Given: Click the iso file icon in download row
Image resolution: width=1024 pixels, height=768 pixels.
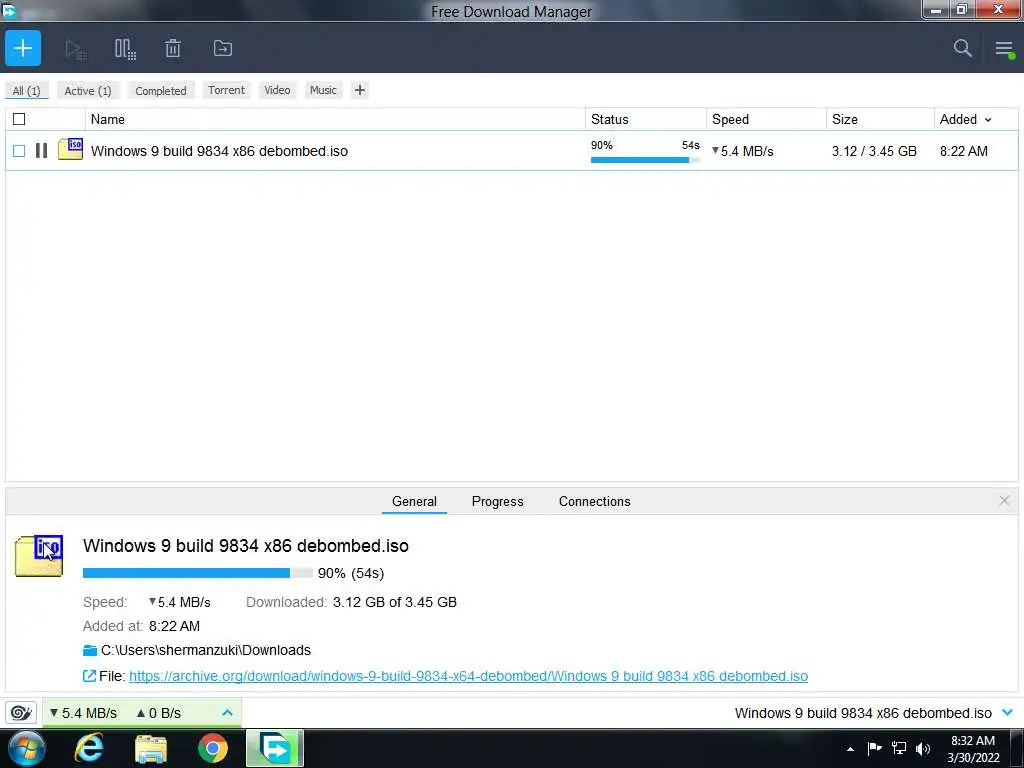Looking at the screenshot, I should pos(71,150).
